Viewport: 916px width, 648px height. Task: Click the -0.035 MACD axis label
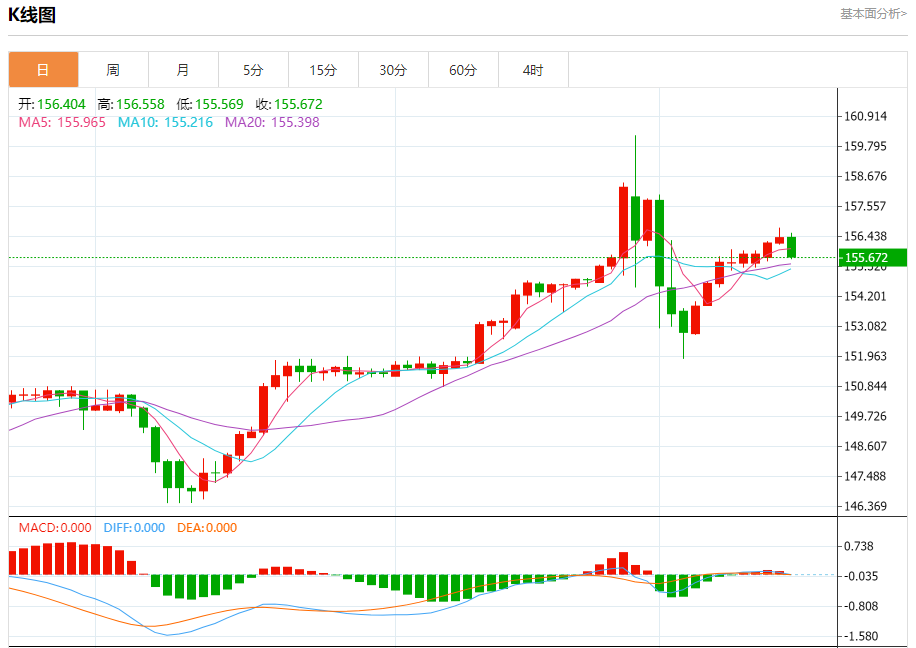point(859,576)
